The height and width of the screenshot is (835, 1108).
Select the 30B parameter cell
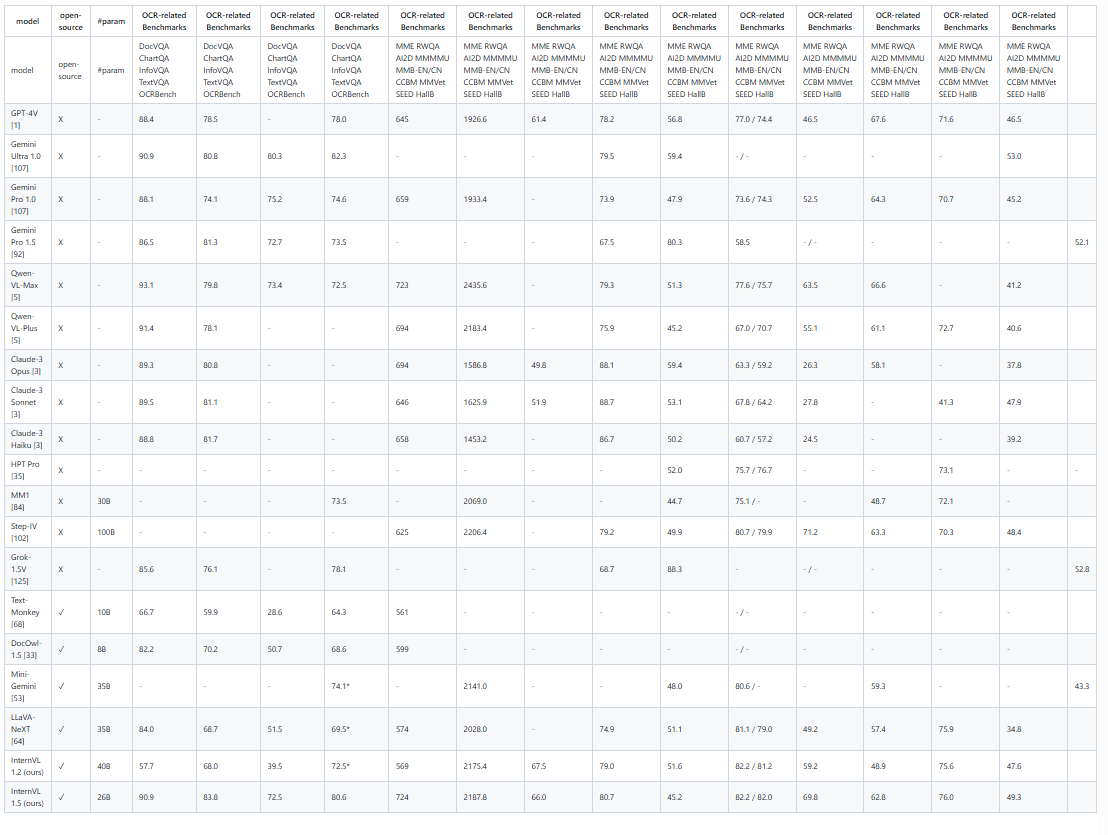(112, 502)
